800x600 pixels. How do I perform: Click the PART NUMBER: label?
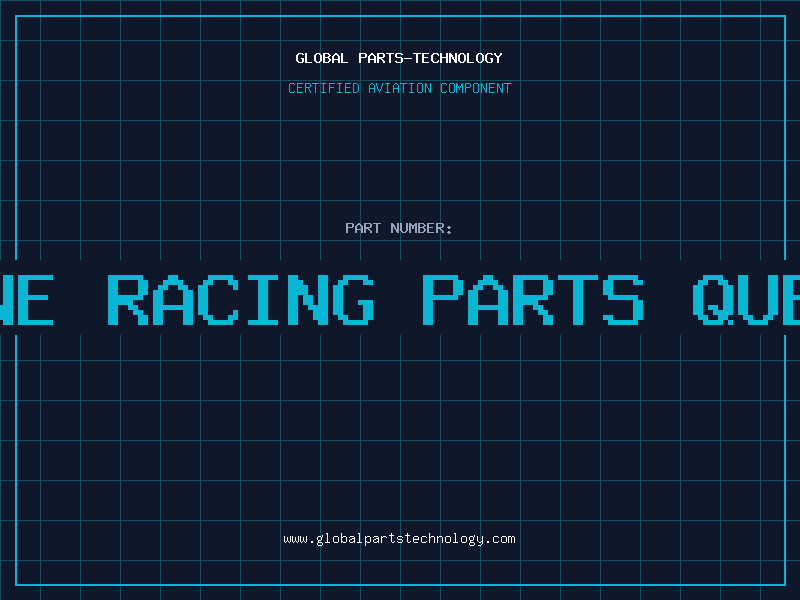point(399,228)
